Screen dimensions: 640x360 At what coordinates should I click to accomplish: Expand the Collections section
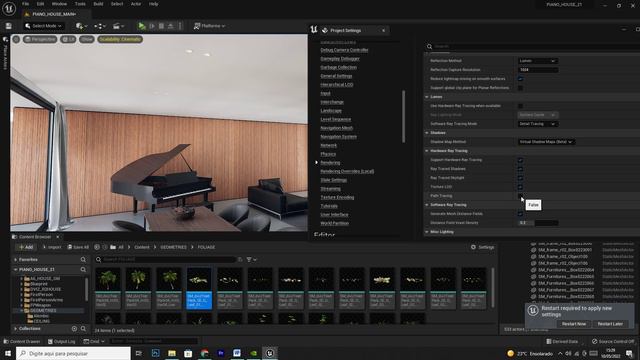point(16,329)
